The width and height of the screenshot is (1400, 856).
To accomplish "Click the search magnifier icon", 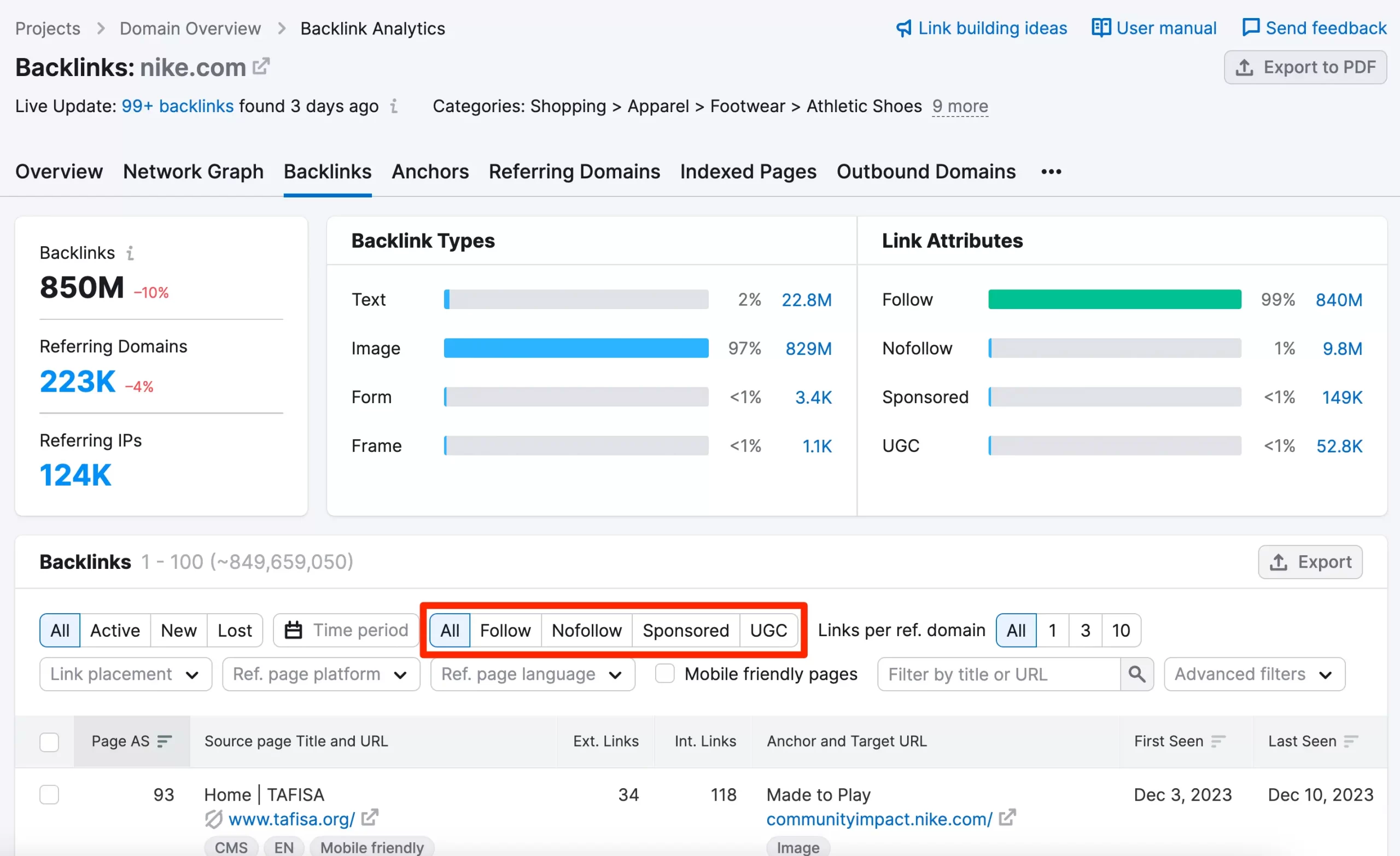I will [x=1136, y=674].
